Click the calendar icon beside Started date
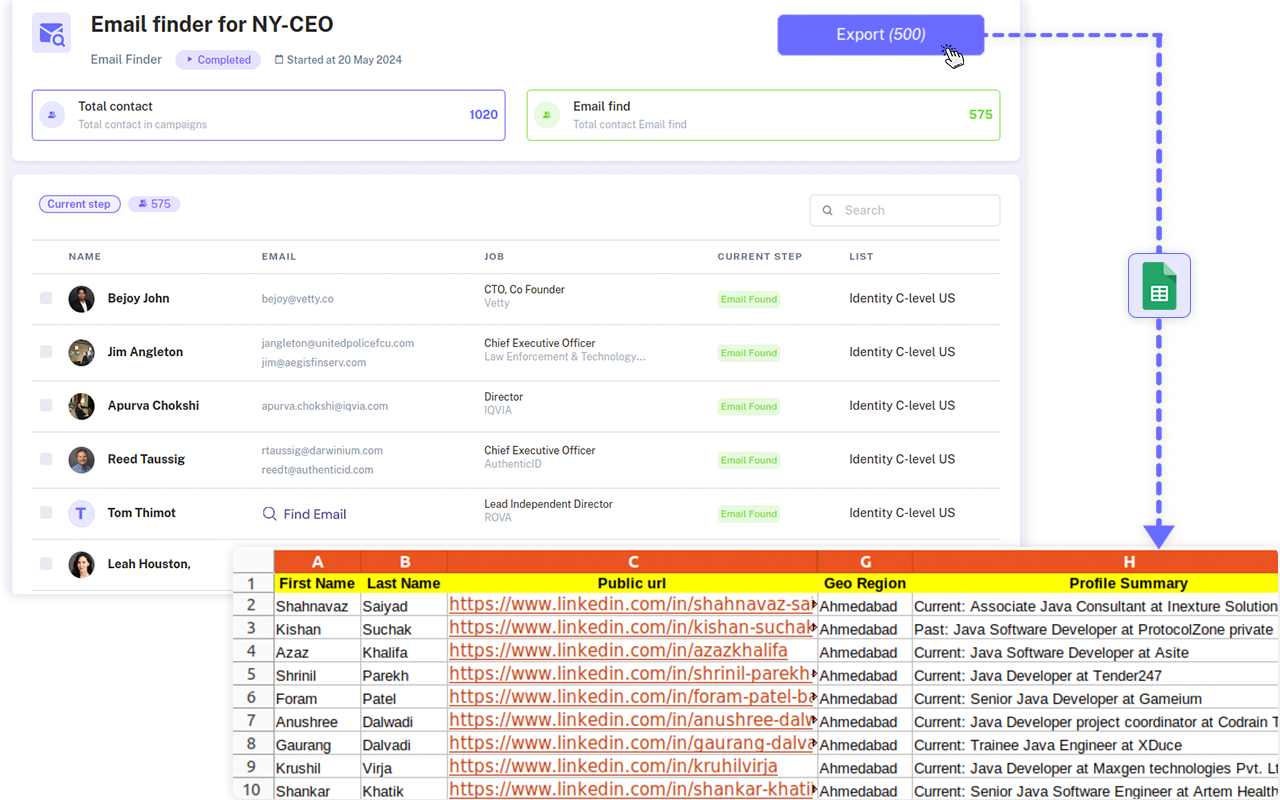 pos(279,60)
